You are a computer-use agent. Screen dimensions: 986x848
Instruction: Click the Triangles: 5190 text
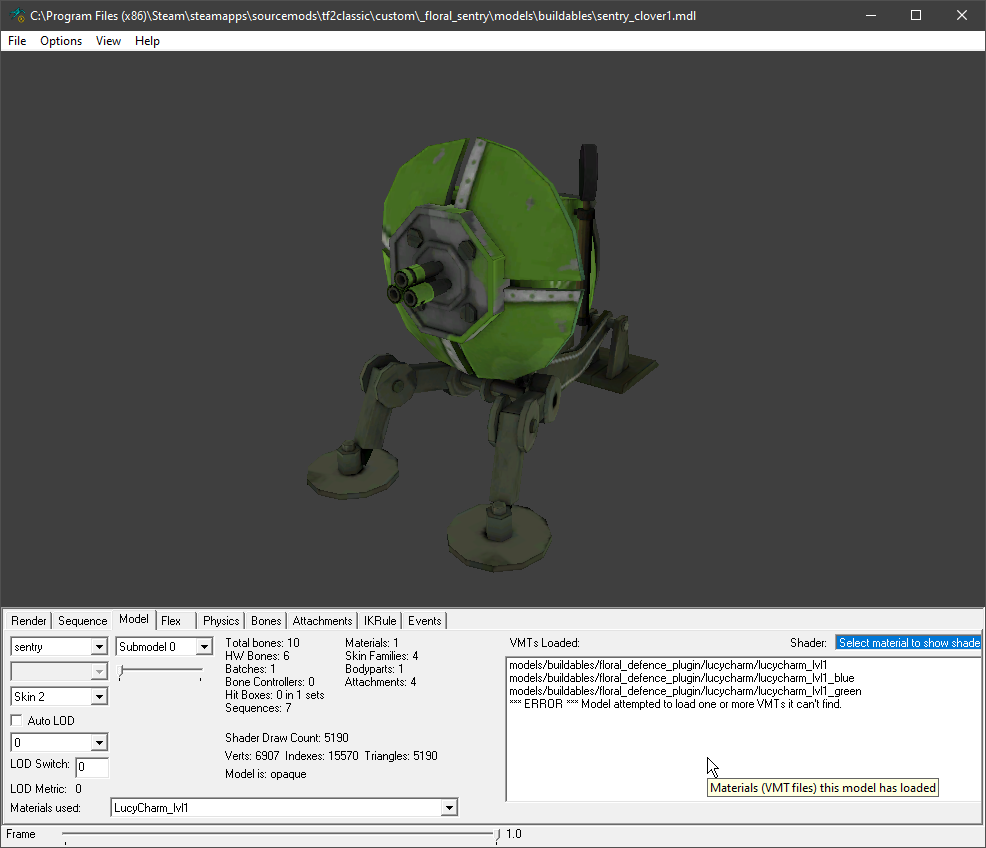(x=401, y=756)
